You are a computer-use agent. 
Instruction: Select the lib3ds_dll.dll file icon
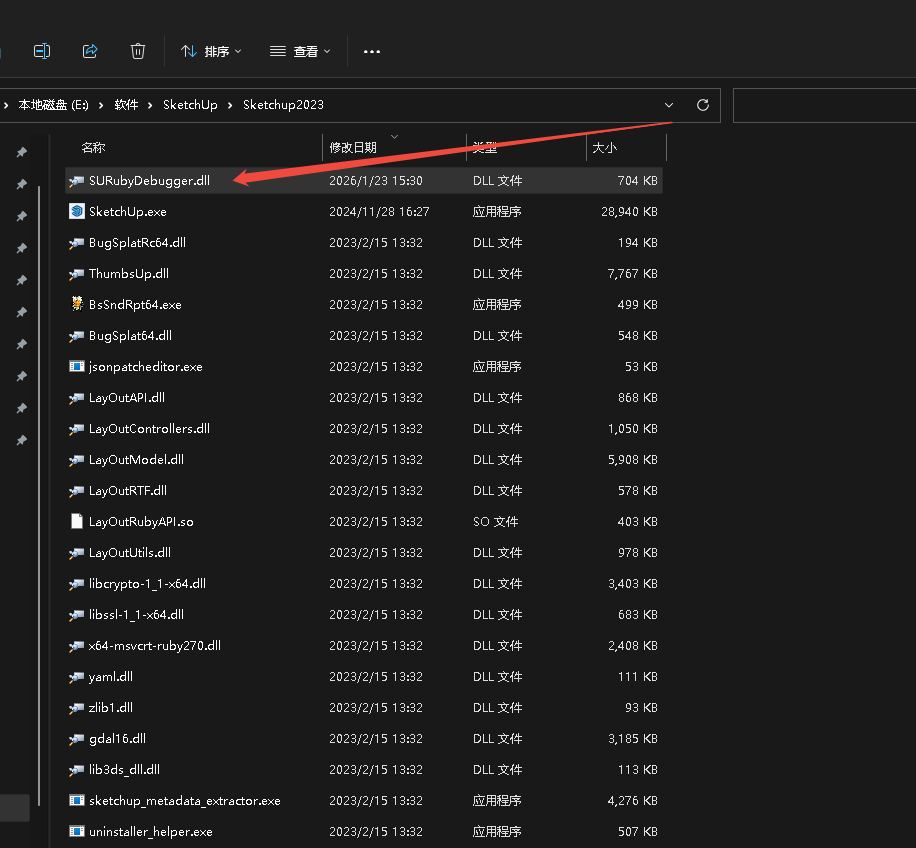[77, 769]
